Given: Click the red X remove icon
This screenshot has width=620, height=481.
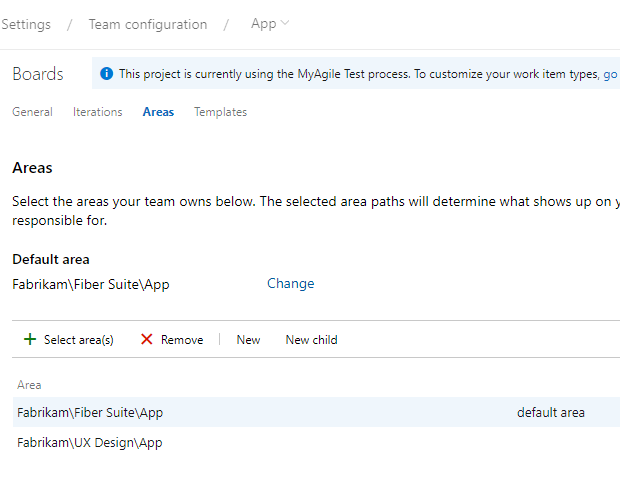Looking at the screenshot, I should click(147, 340).
